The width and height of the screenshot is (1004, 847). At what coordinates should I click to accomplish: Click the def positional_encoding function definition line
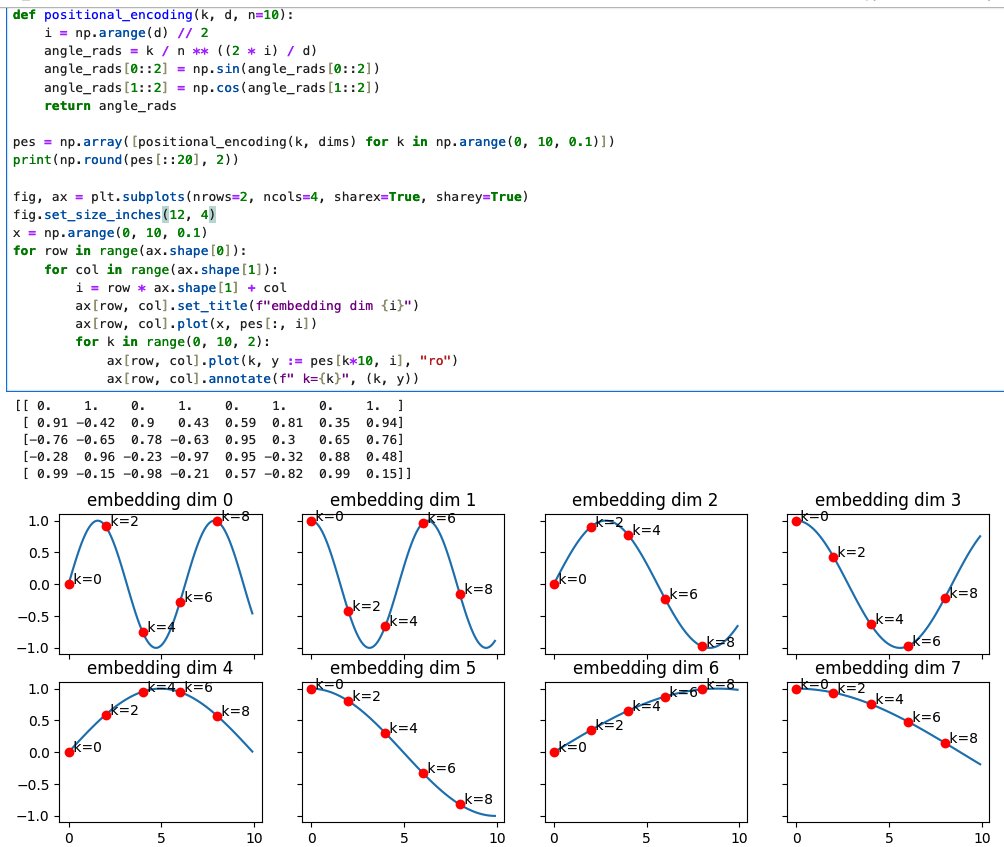tap(153, 14)
